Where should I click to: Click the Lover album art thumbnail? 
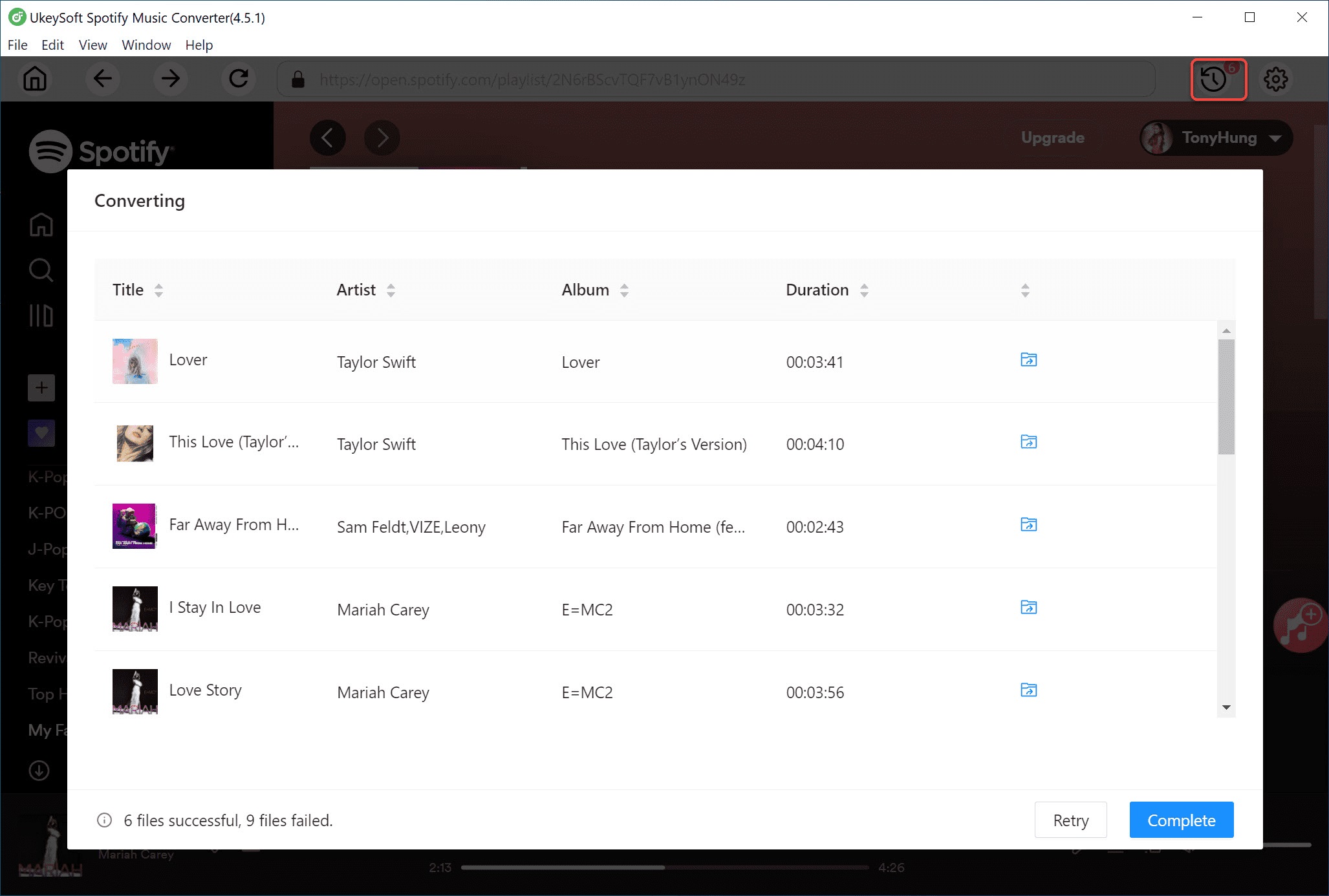point(133,361)
